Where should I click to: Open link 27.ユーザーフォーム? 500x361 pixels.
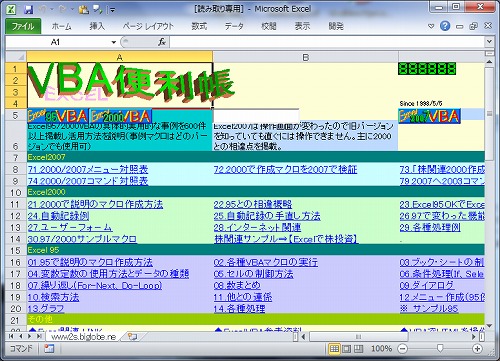[x=70, y=227]
